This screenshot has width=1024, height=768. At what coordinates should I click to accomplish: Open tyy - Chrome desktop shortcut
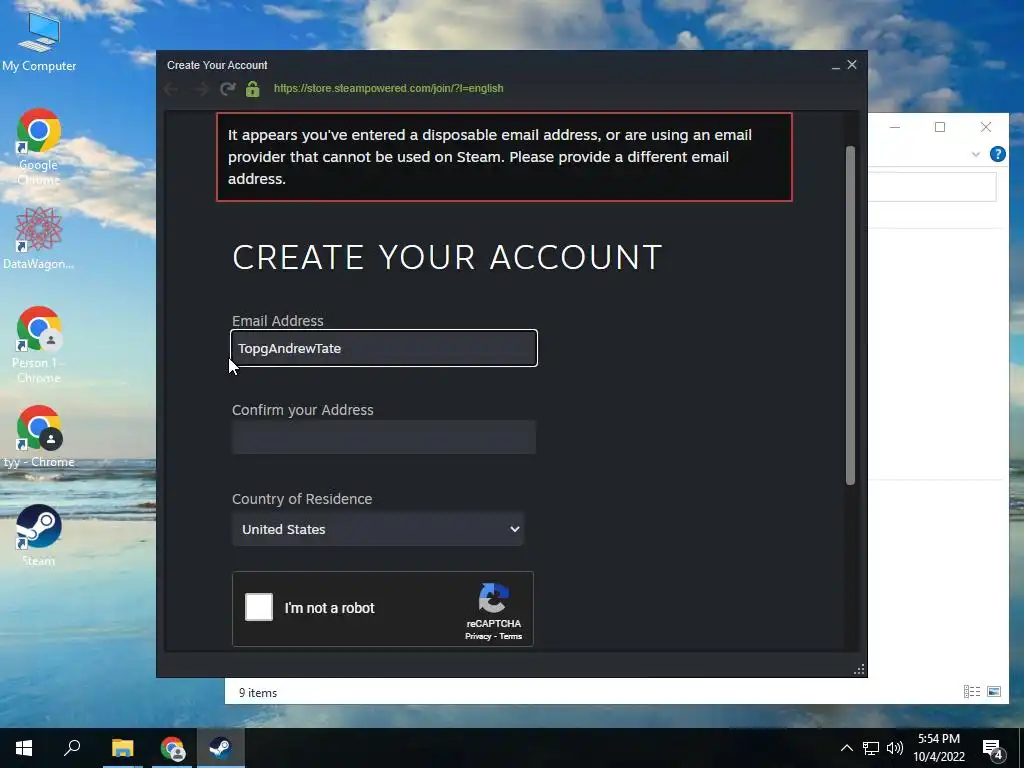pyautogui.click(x=39, y=436)
